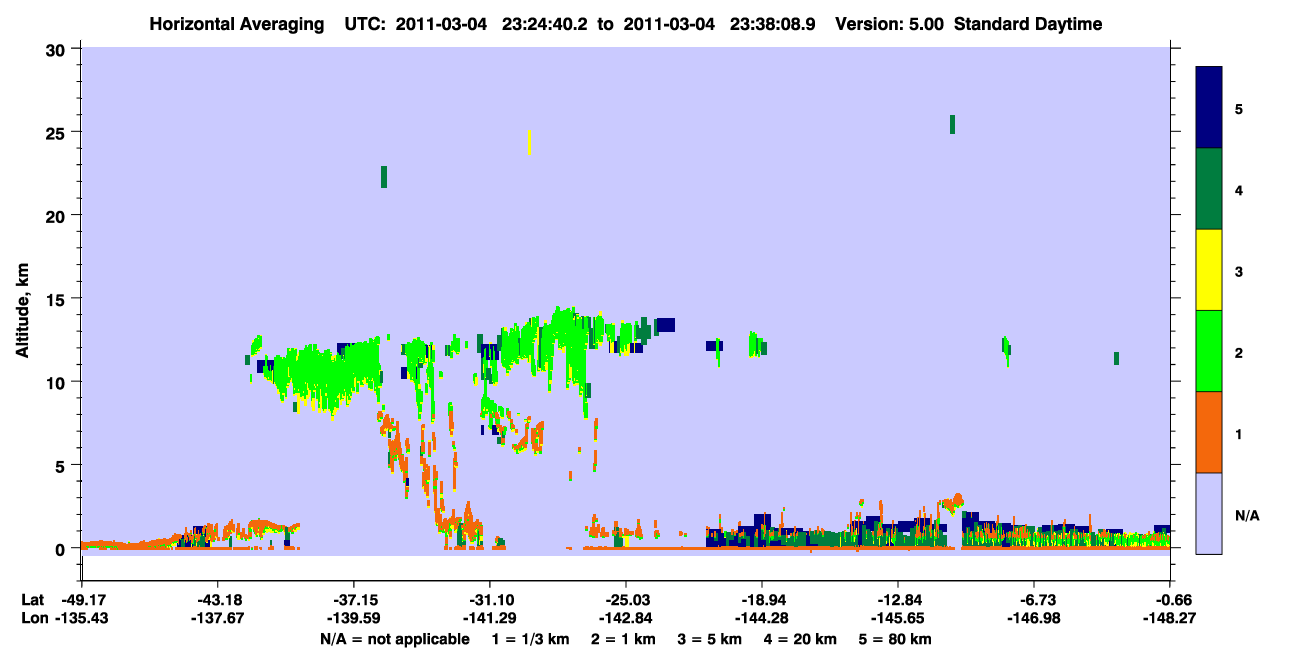Click longitude value -142.84
This screenshot has width=1300, height=667.
[625, 619]
